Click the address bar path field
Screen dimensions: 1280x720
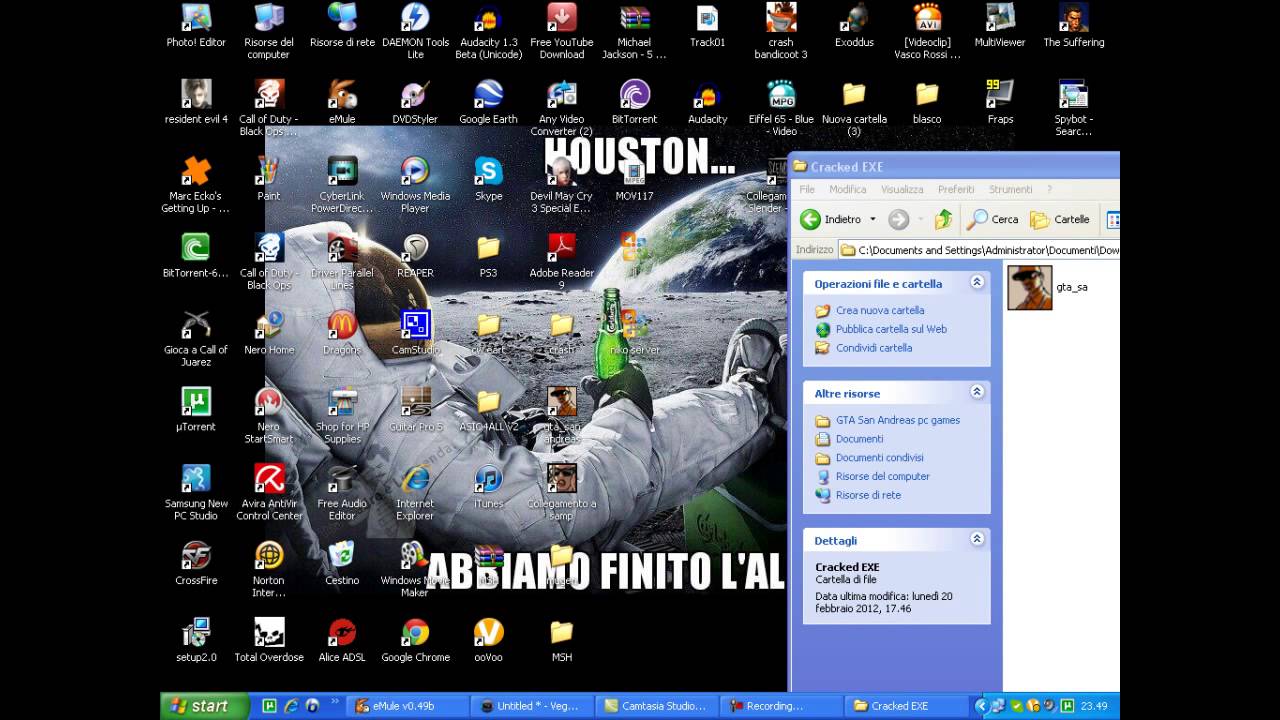point(979,250)
